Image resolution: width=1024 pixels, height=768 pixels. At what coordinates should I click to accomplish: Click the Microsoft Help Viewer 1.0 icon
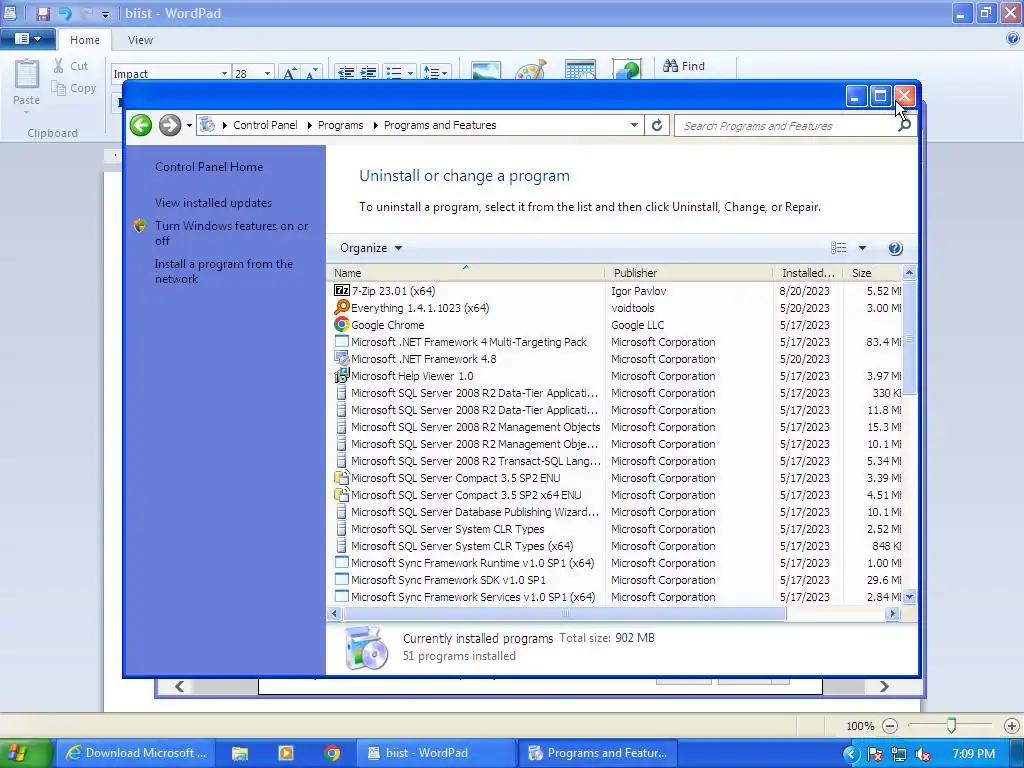[x=342, y=376]
